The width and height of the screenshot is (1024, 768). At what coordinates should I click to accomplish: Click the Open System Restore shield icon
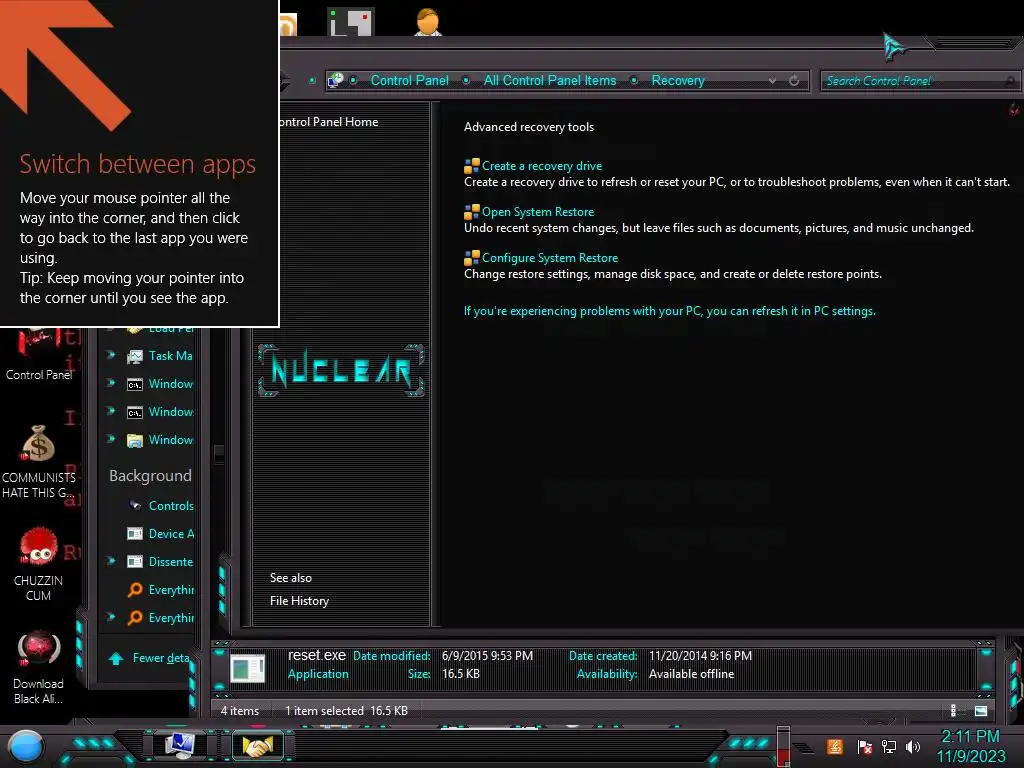coord(472,212)
